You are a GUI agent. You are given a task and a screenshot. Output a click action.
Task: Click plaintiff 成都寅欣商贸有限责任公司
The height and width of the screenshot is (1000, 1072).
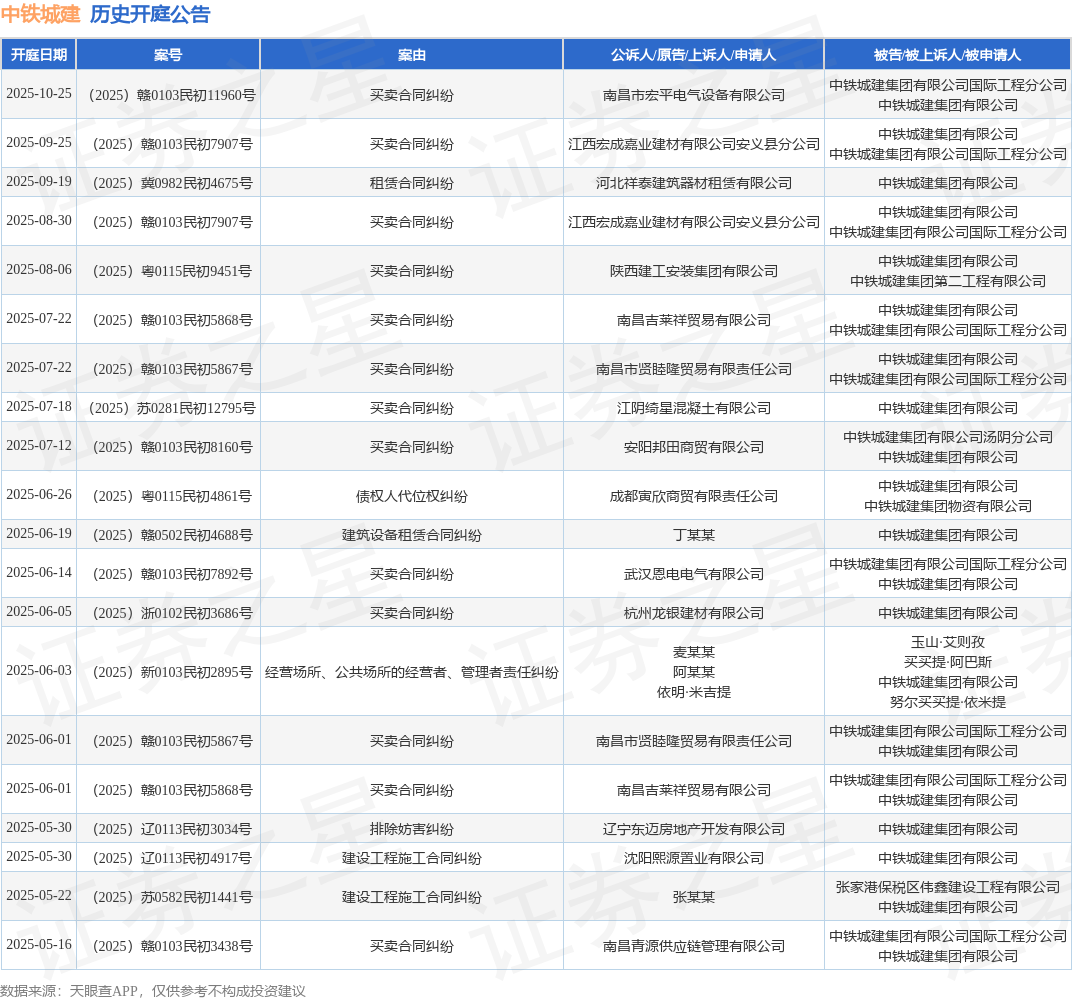[x=693, y=496]
